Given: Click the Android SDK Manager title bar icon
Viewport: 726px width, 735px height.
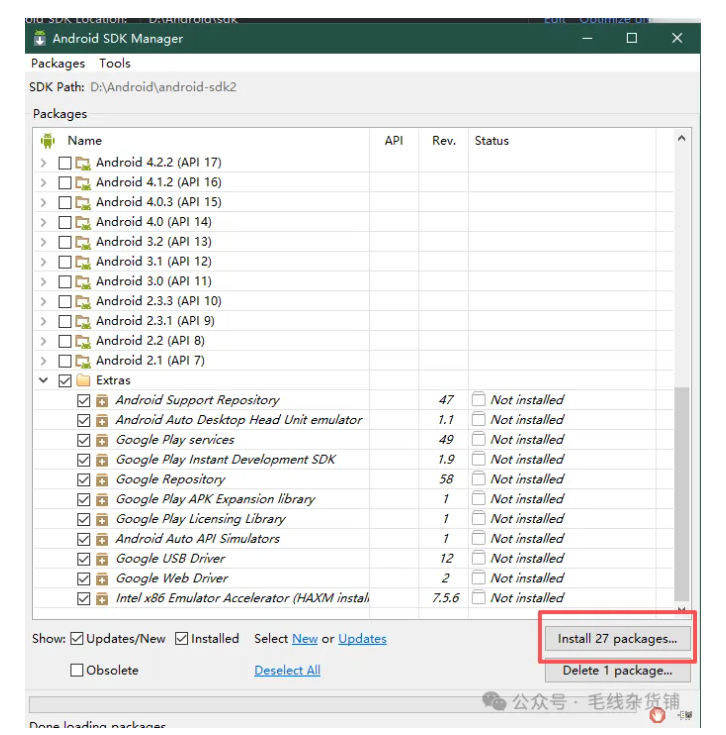Looking at the screenshot, I should (40, 38).
